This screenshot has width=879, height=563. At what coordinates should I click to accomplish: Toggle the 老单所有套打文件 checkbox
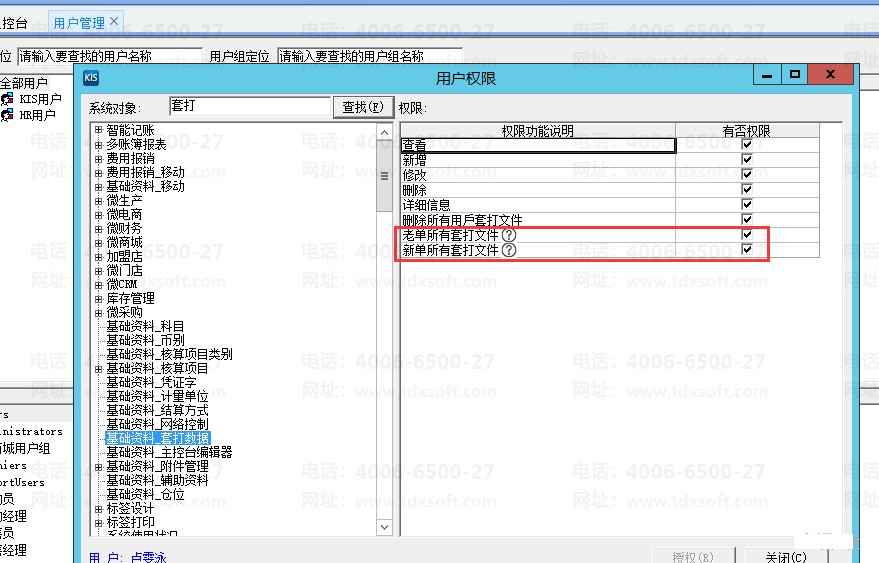click(x=747, y=234)
